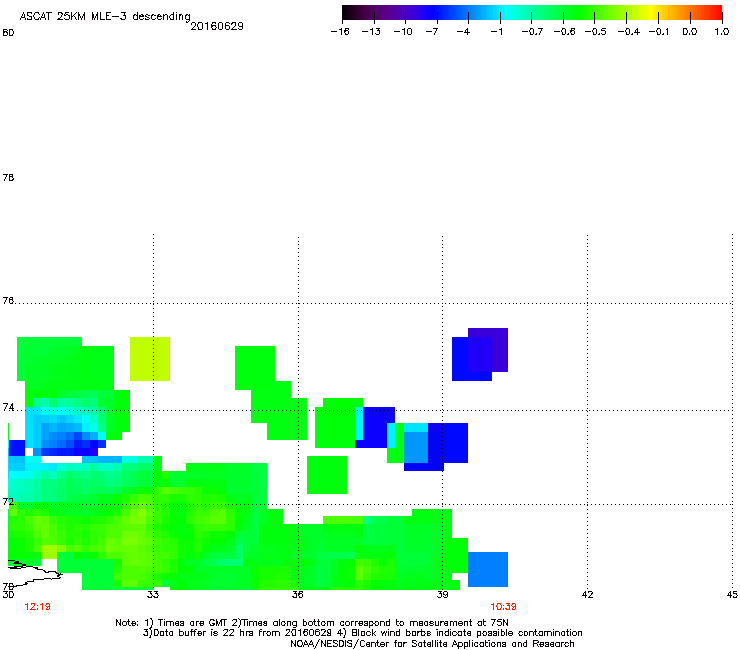The width and height of the screenshot is (740, 650).
Task: Click the latitude label 72
Action: click(8, 501)
